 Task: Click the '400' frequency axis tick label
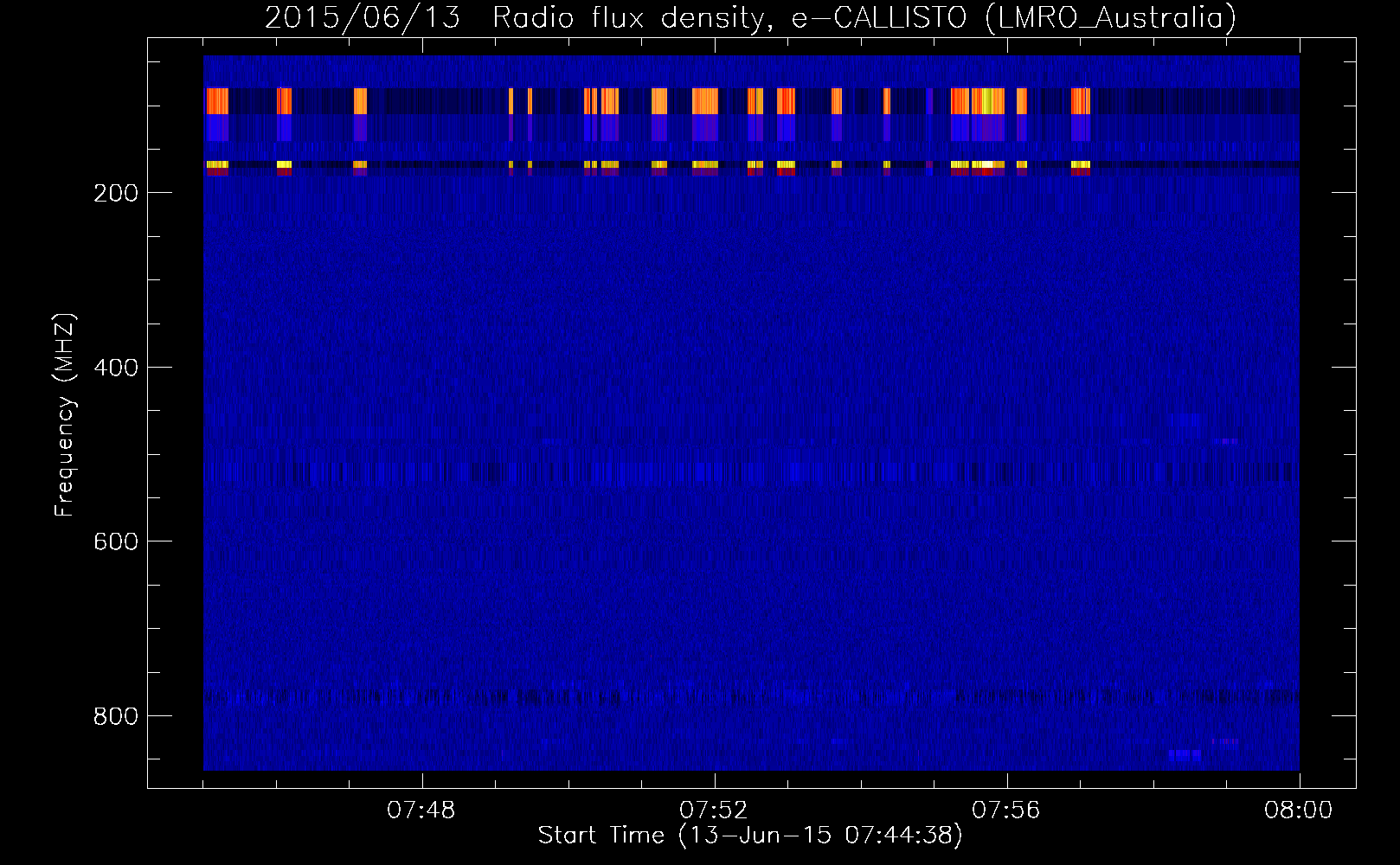pos(116,368)
